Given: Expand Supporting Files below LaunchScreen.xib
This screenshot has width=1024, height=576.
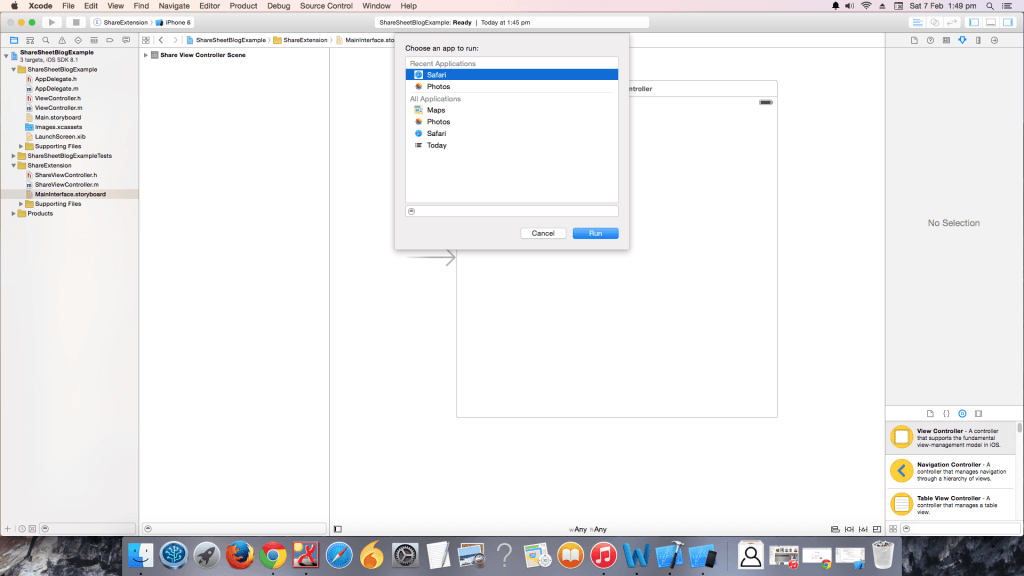Looking at the screenshot, I should click(21, 146).
